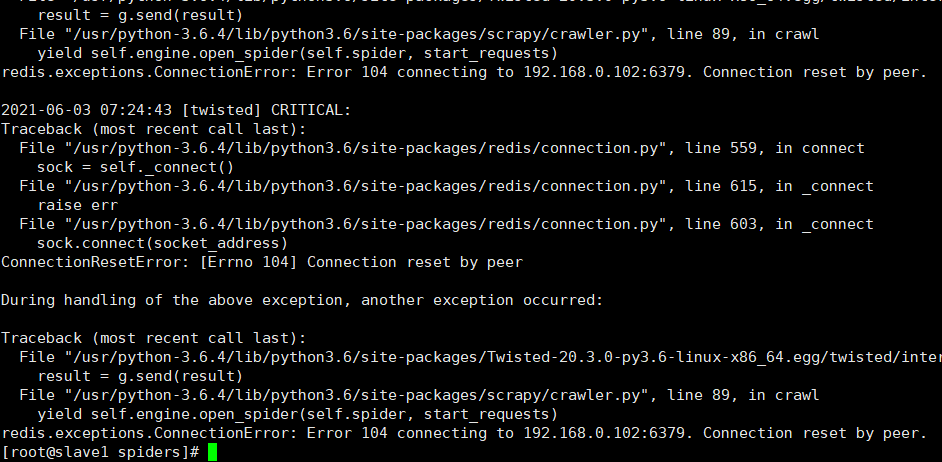Click the second 'Traceback (most recent call last):' line
This screenshot has width=942, height=462.
pos(154,338)
